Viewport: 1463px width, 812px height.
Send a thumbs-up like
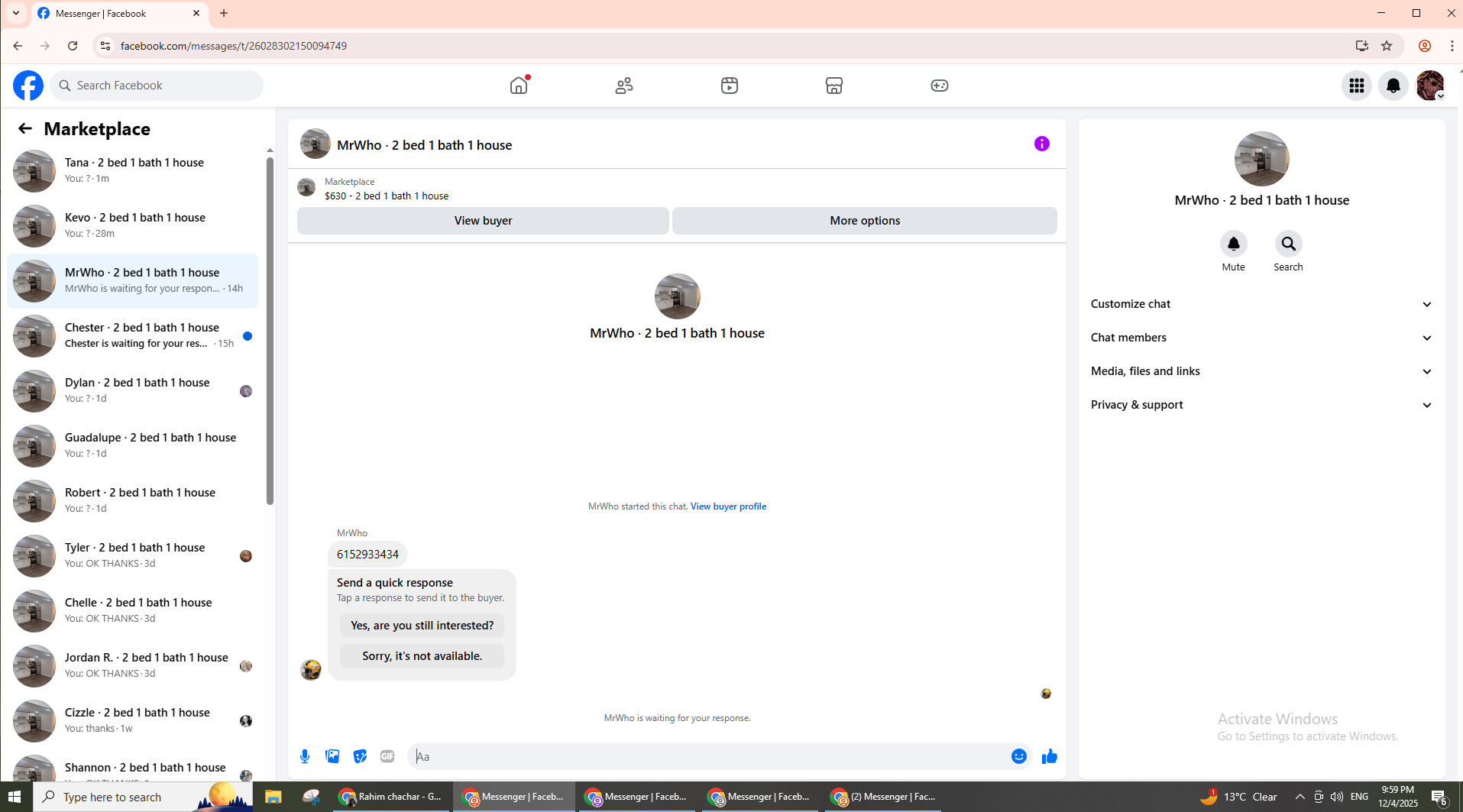1050,756
